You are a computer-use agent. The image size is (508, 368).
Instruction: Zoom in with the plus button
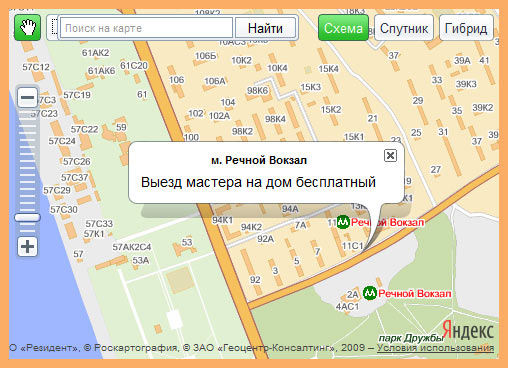(x=27, y=247)
